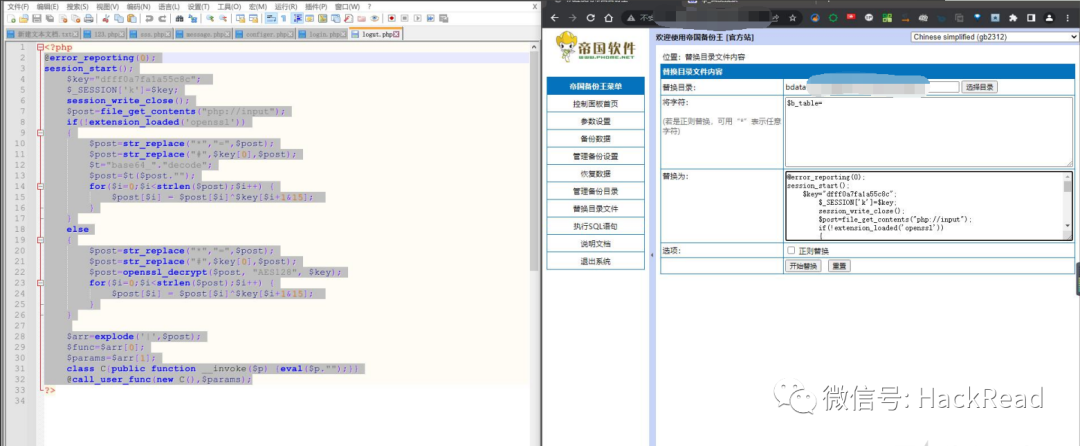Open 备份数据 in the sidebar menu
The height and width of the screenshot is (446, 1080).
(595, 138)
